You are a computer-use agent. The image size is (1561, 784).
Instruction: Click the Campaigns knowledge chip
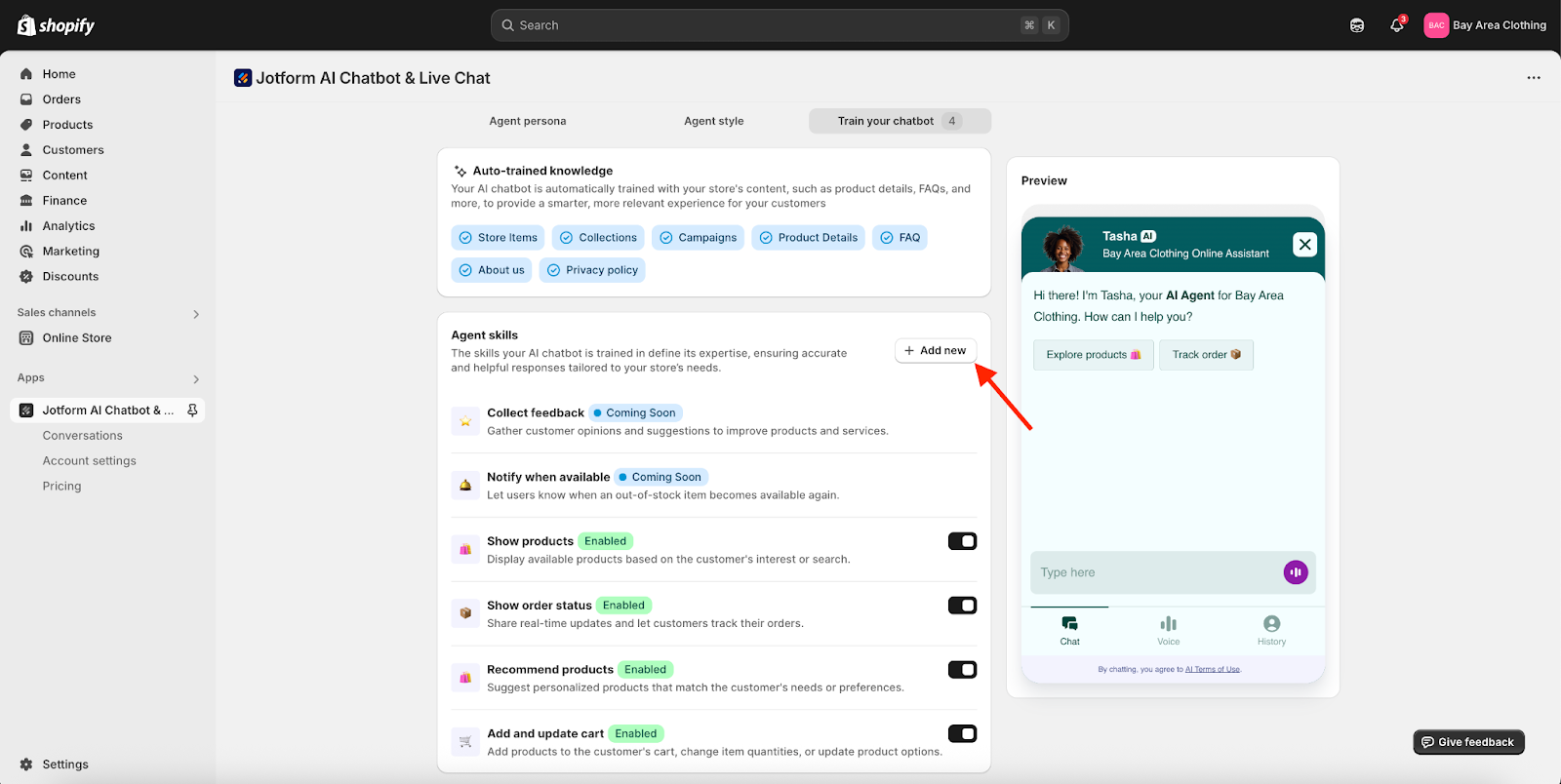click(x=698, y=238)
